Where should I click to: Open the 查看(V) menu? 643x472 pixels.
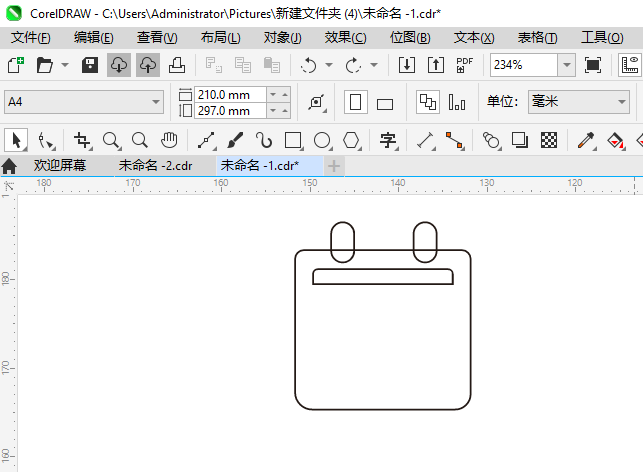(x=157, y=37)
